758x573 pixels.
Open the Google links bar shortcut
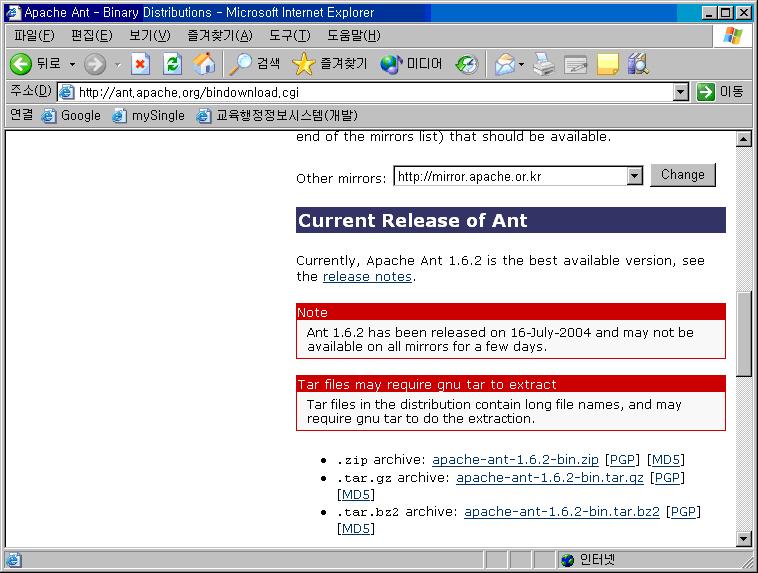71,116
